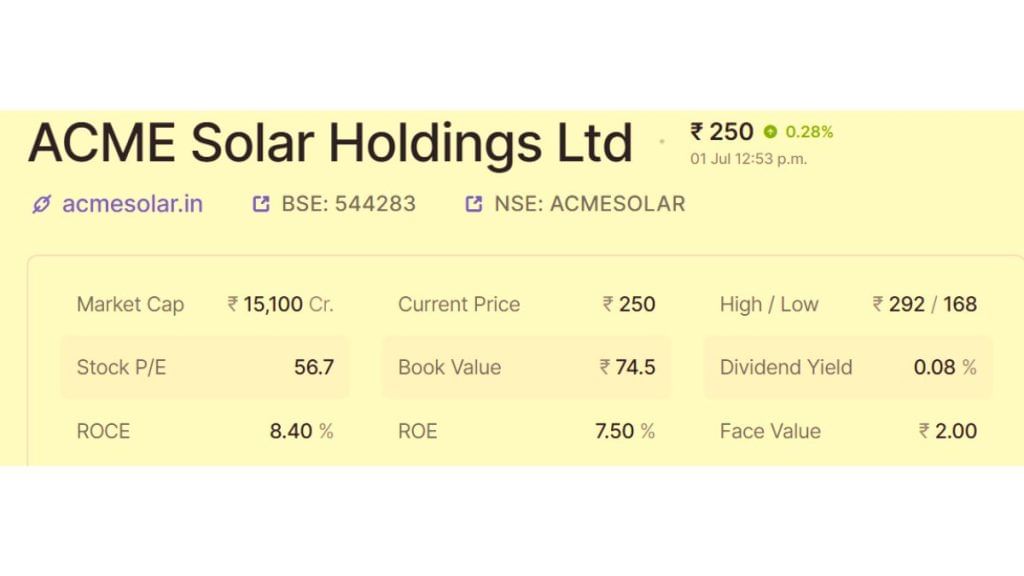Click the BSE external link icon
Image resolution: width=1024 pixels, height=576 pixels.
[x=261, y=204]
